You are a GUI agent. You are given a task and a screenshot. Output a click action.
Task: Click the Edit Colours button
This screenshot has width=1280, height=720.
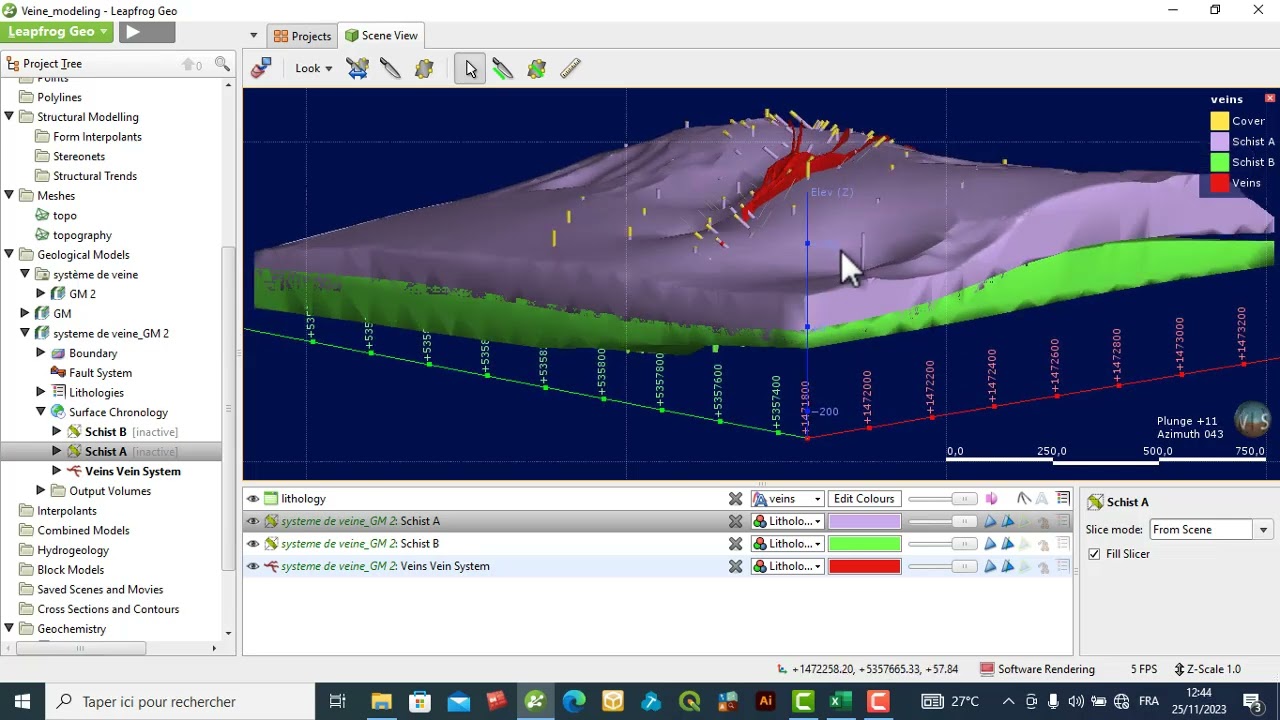(x=863, y=499)
